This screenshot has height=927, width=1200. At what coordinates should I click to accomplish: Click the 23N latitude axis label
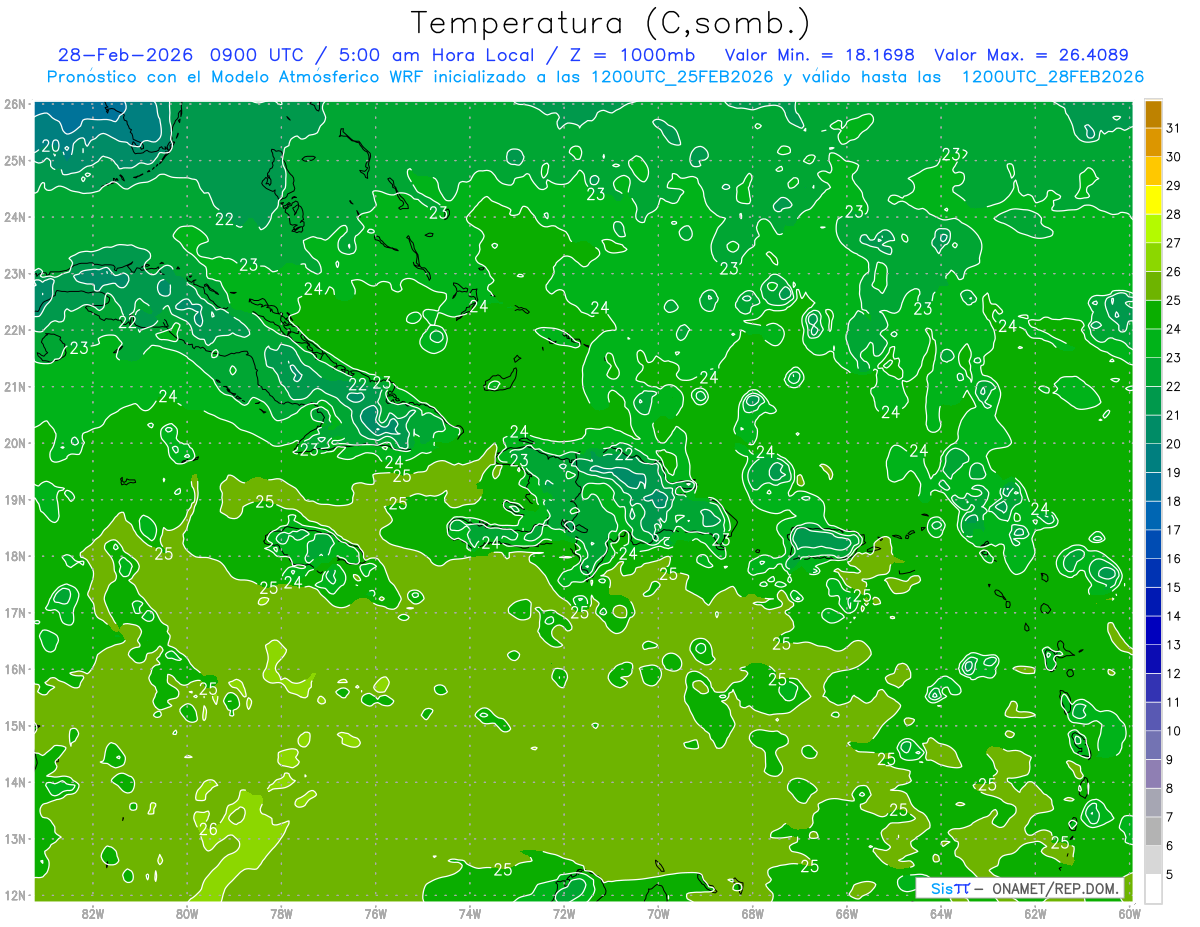[14, 273]
